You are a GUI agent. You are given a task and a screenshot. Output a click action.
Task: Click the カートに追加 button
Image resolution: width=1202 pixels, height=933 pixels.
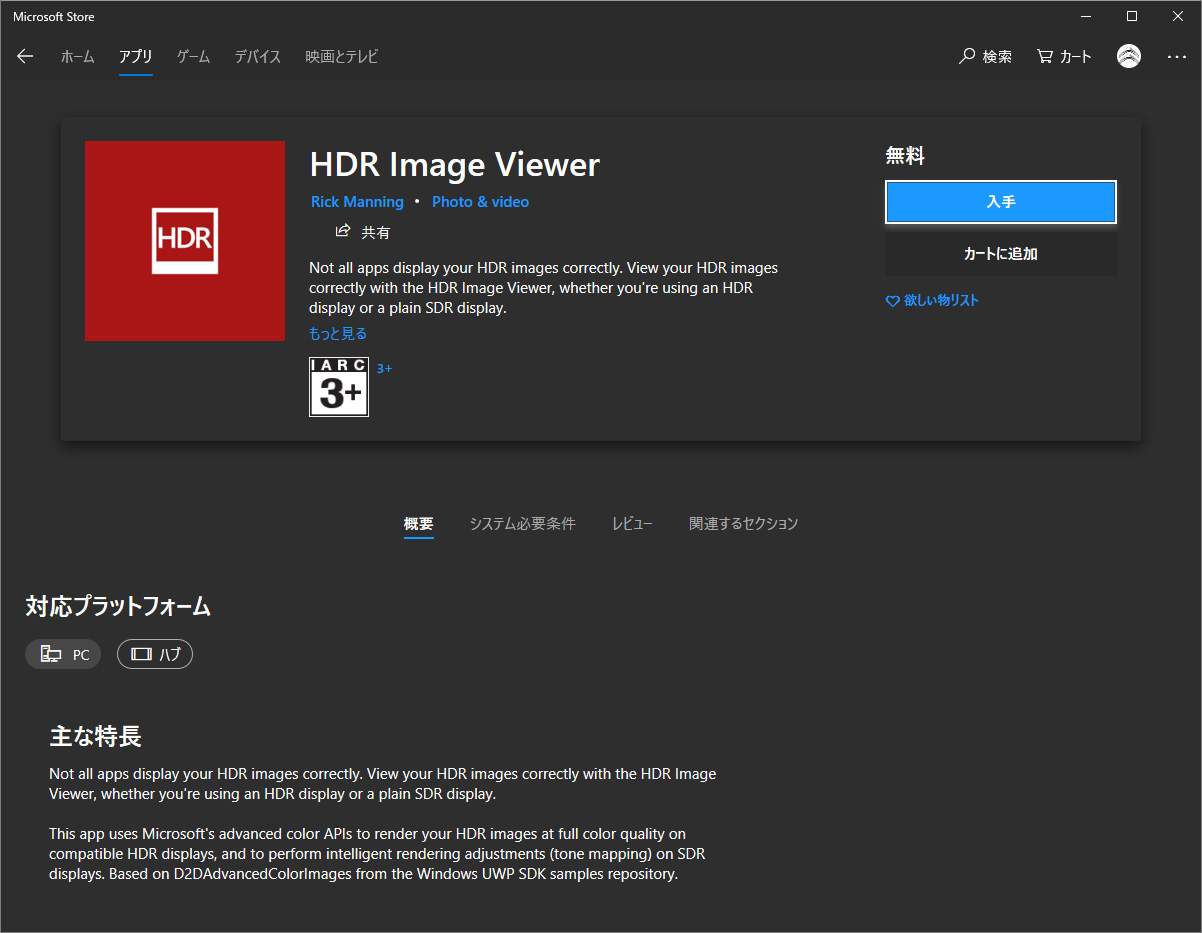click(x=1001, y=254)
